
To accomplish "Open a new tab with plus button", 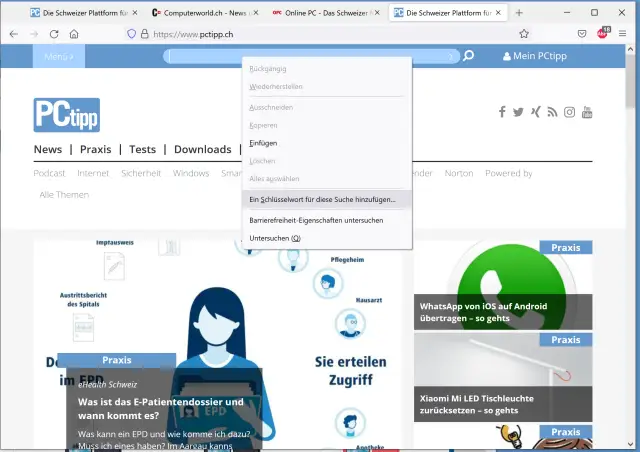I will tap(519, 12).
